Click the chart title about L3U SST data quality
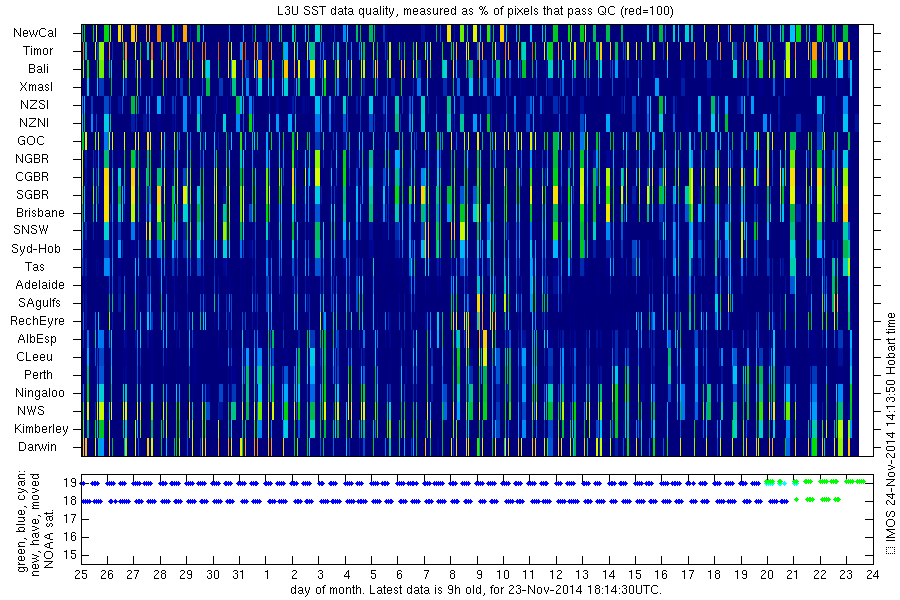 (x=477, y=10)
